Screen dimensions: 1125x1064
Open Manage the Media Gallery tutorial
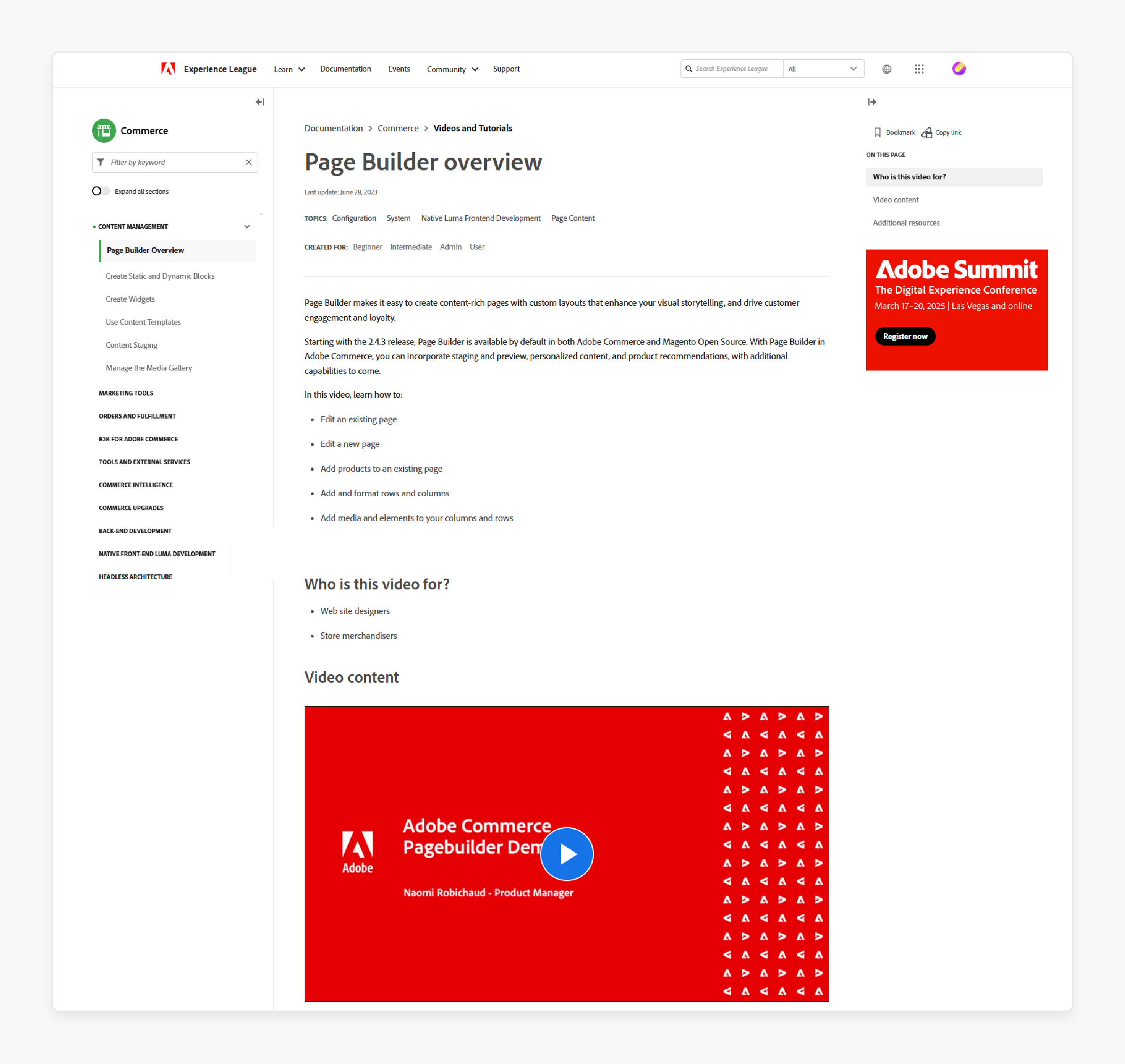[x=149, y=368]
